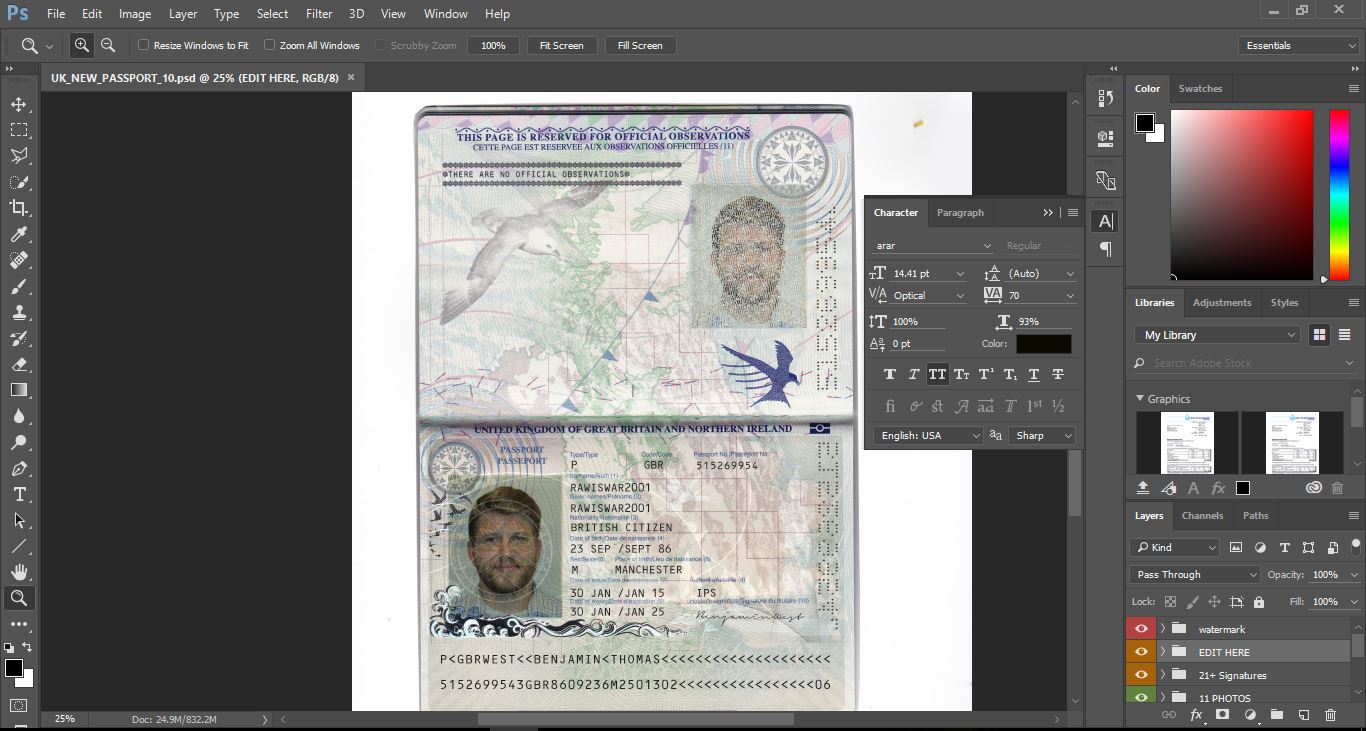
Task: Click the add layer style fx icon
Action: click(x=1196, y=715)
